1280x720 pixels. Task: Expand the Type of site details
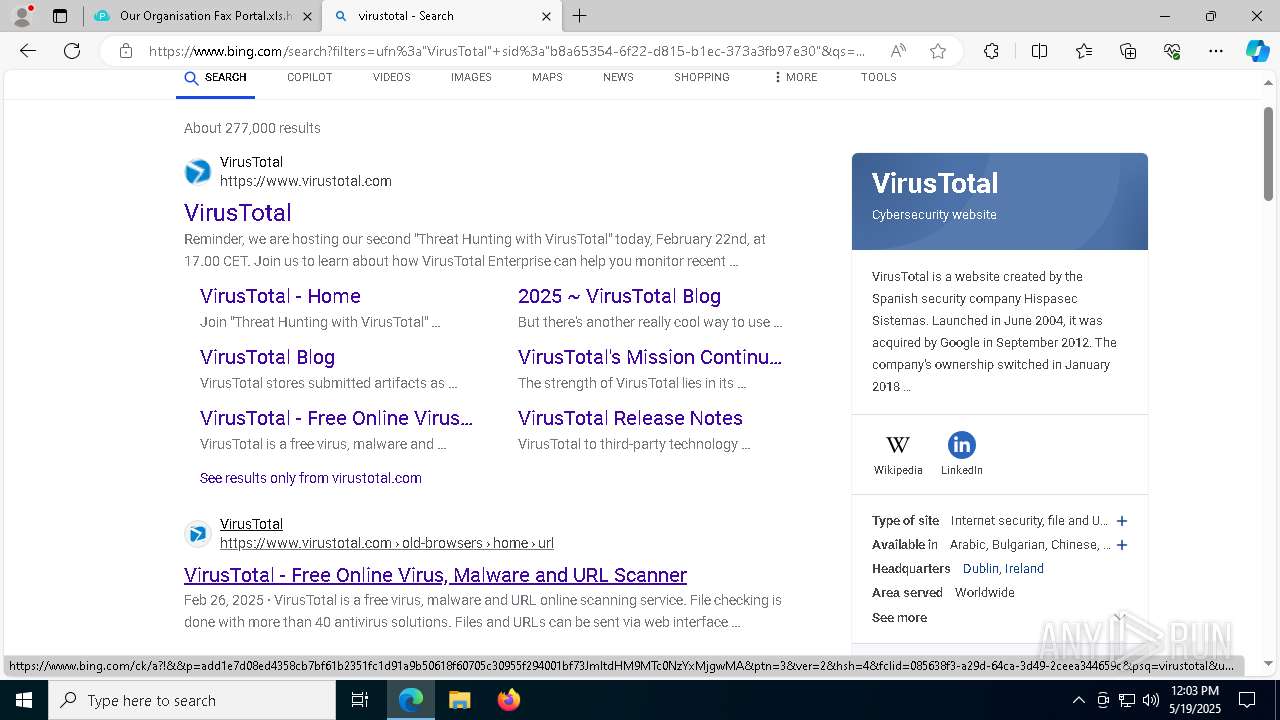tap(1122, 521)
